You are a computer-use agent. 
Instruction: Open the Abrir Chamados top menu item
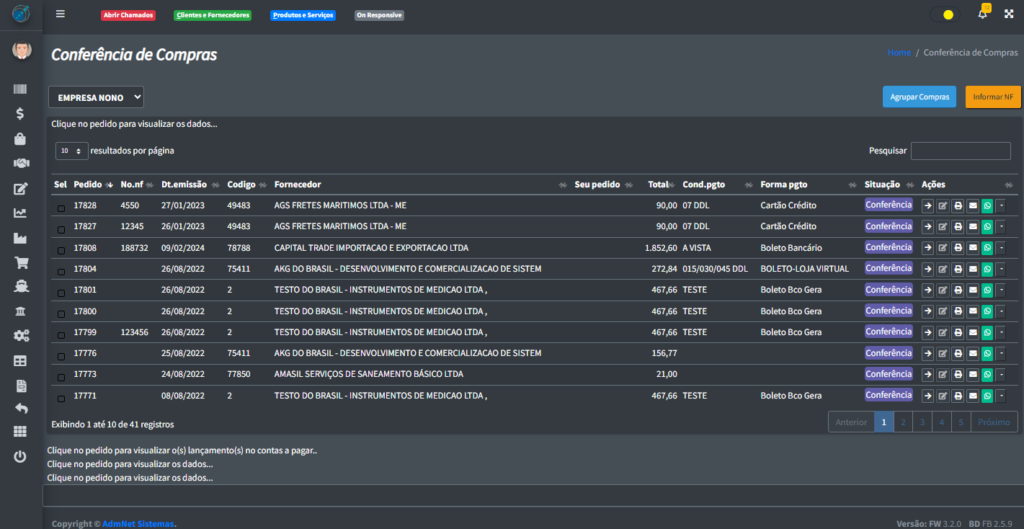(129, 15)
